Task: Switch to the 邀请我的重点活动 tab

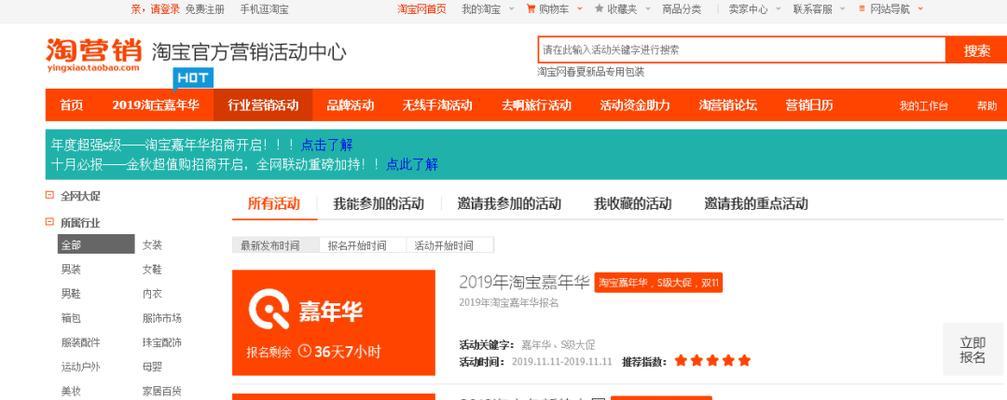Action: coord(756,204)
